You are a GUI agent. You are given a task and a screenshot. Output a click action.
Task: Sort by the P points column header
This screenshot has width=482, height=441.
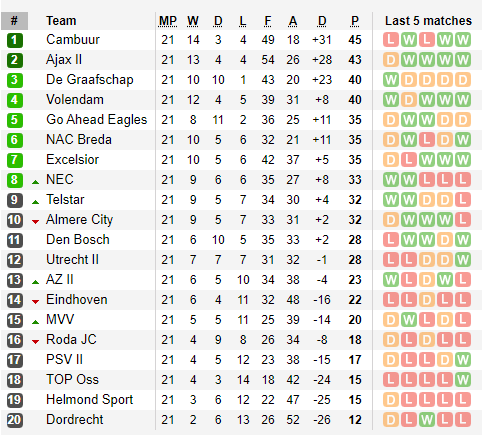[355, 21]
